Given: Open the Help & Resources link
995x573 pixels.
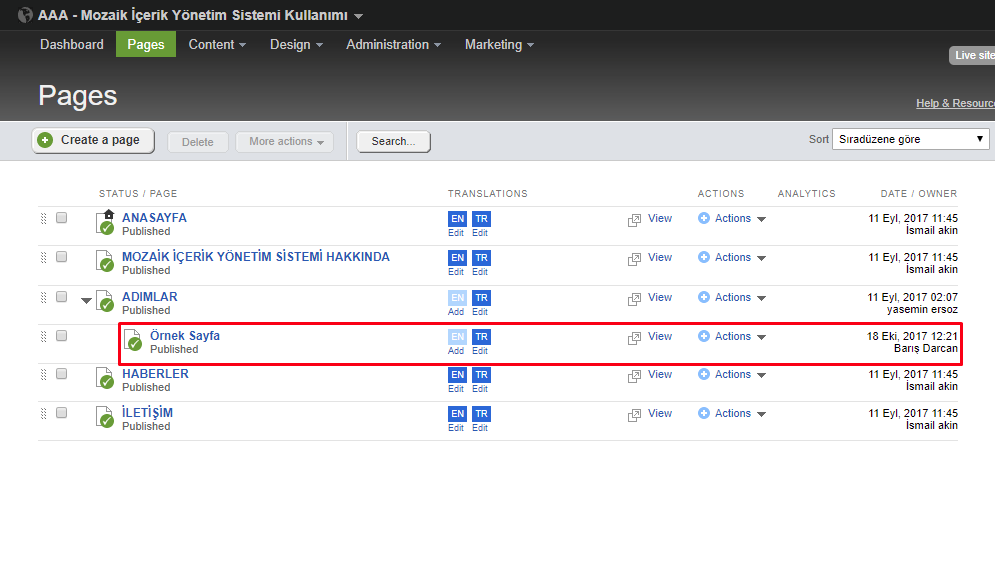Looking at the screenshot, I should (956, 103).
